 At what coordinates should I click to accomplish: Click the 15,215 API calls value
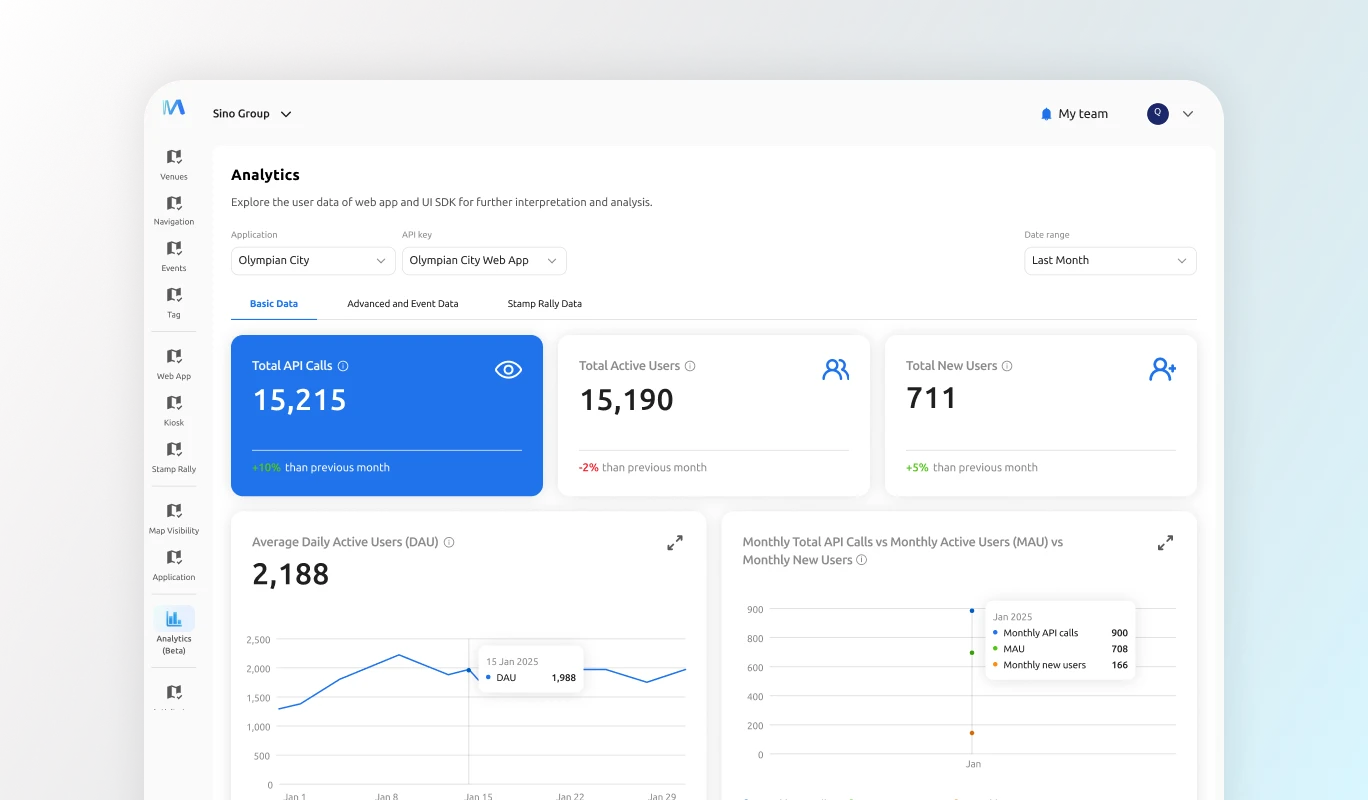299,400
